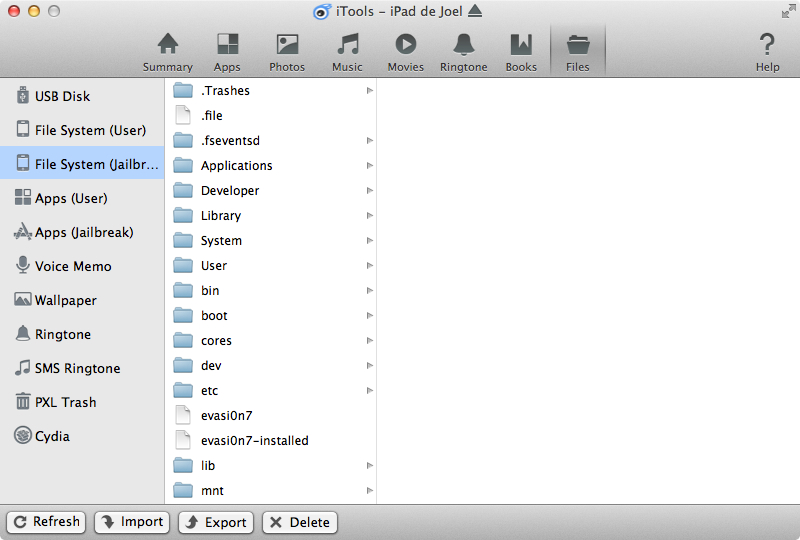This screenshot has width=800, height=540.
Task: Select the evasi0n7 file
Action: [x=271, y=415]
